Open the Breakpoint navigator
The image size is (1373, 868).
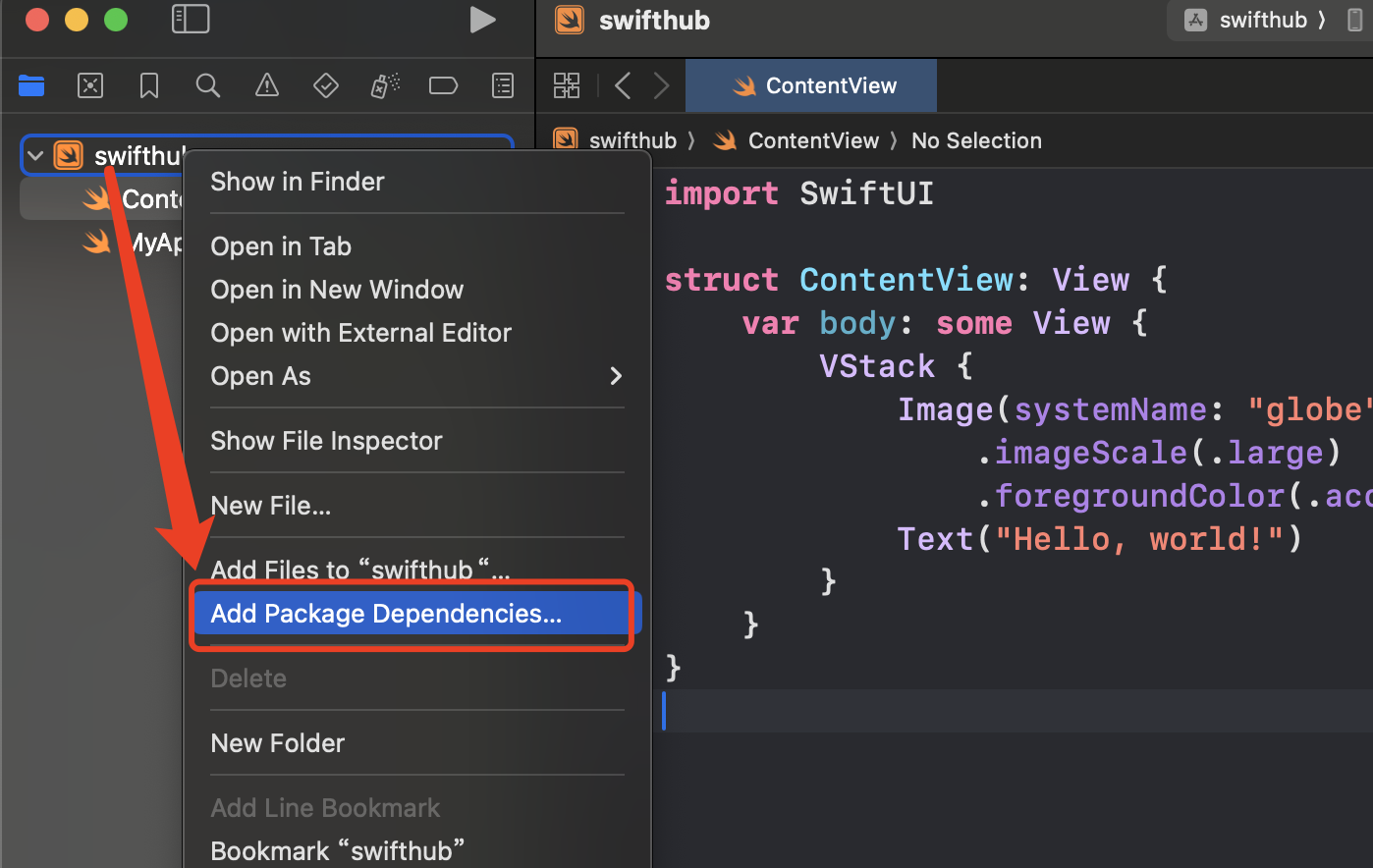point(443,85)
